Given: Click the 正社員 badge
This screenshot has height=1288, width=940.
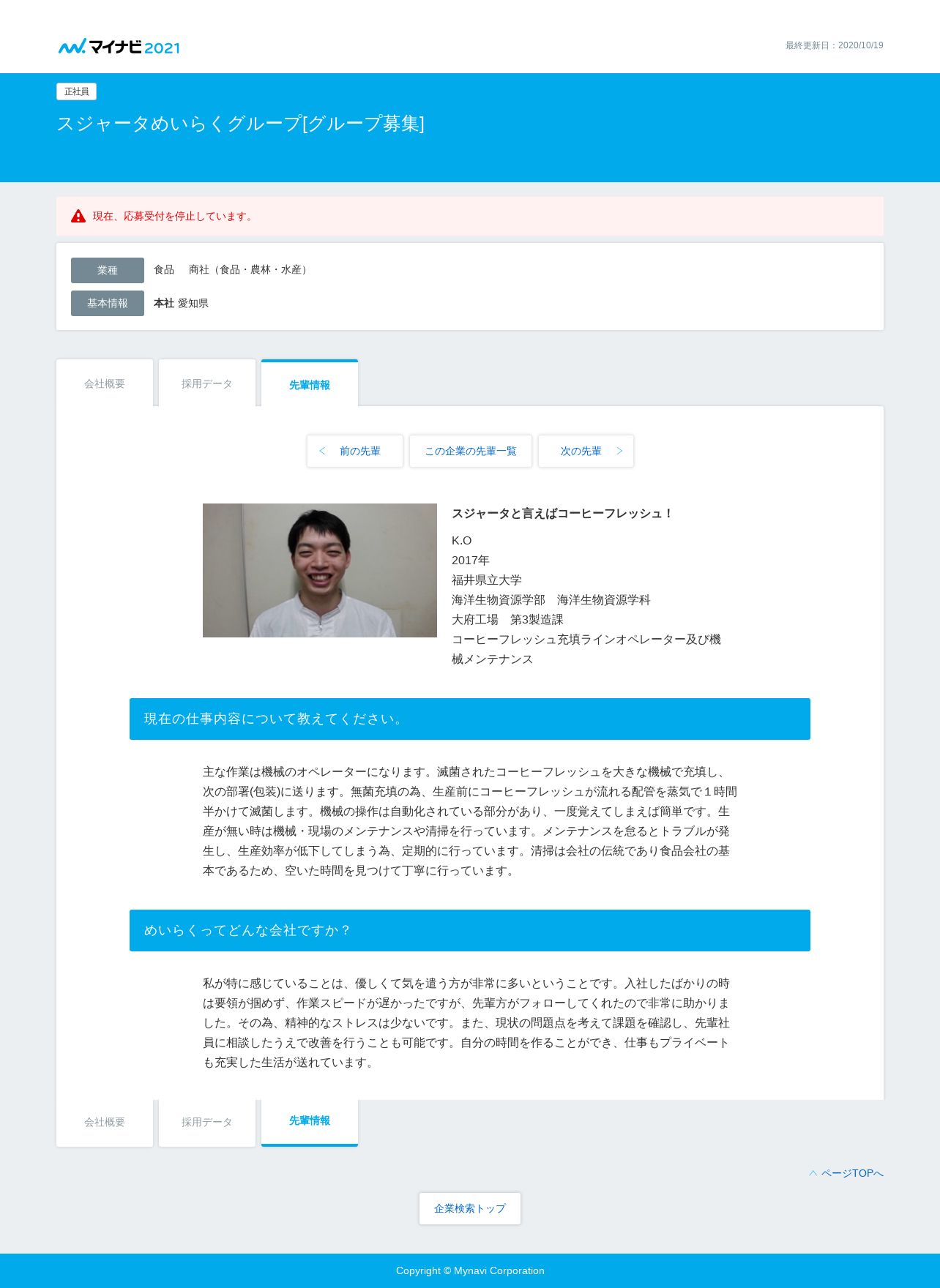Looking at the screenshot, I should (x=77, y=91).
